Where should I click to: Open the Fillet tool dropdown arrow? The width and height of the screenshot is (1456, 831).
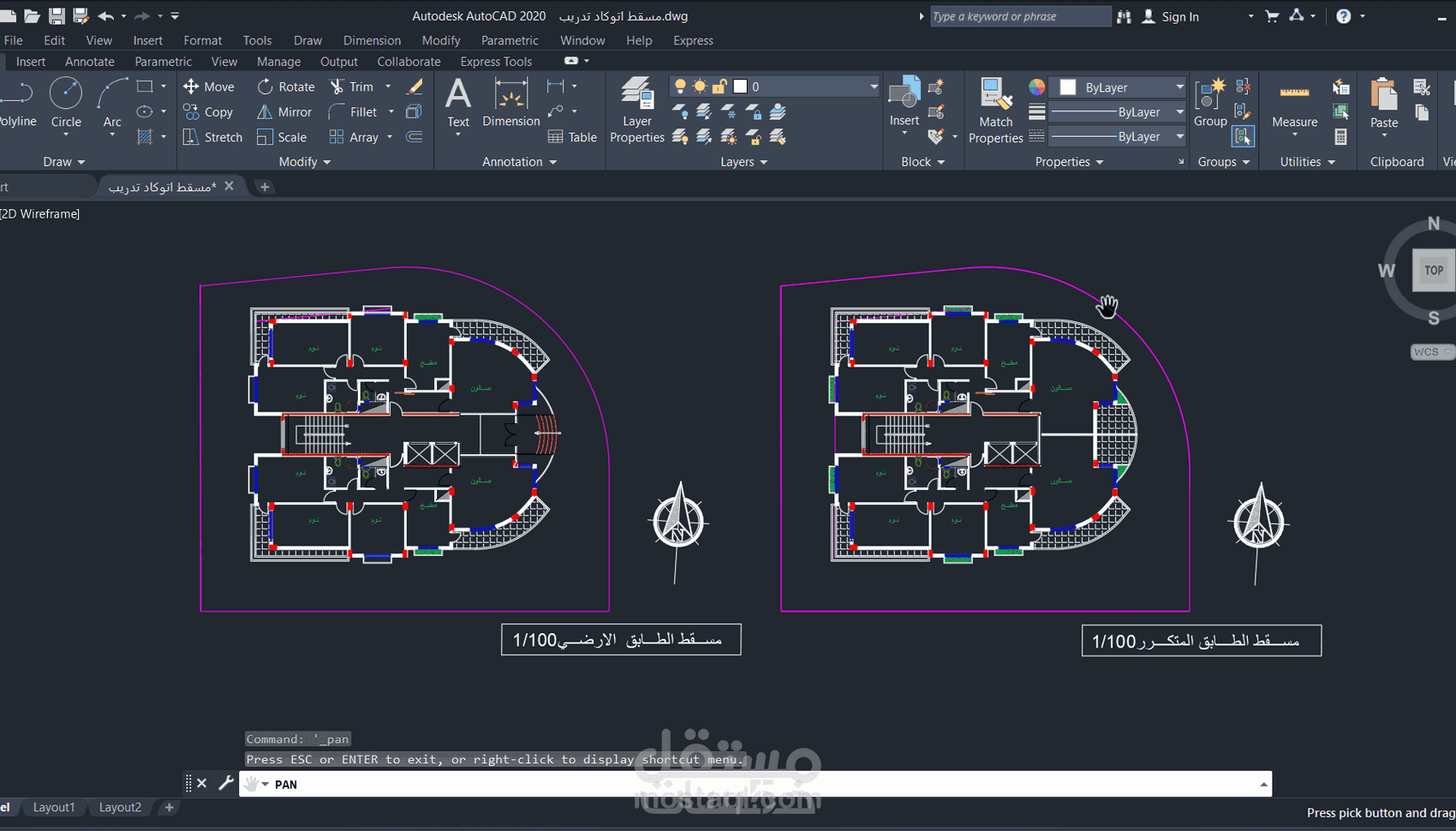pyautogui.click(x=391, y=111)
